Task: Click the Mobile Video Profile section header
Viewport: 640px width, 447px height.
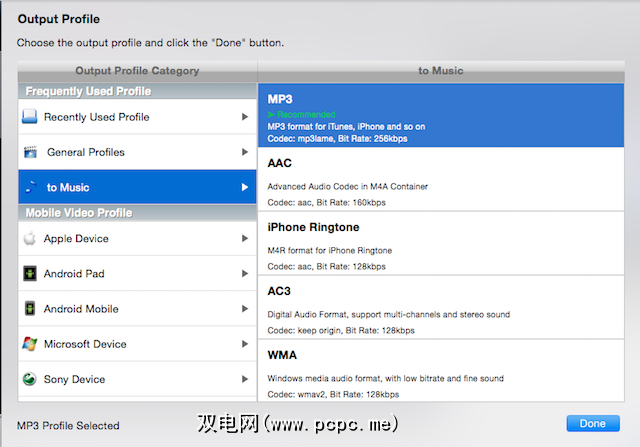Action: (x=137, y=213)
